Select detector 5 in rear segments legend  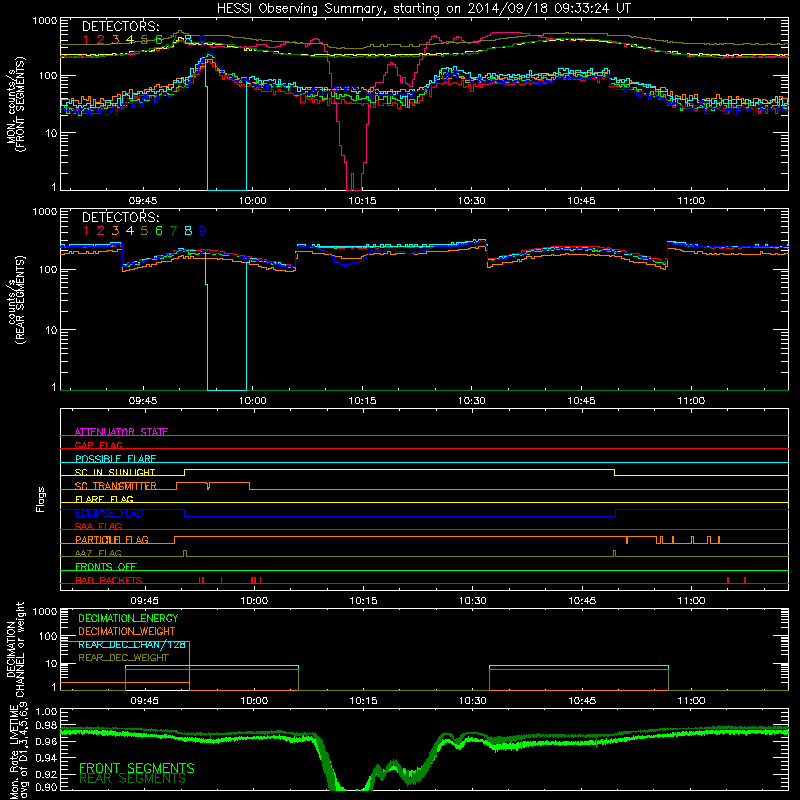(144, 231)
